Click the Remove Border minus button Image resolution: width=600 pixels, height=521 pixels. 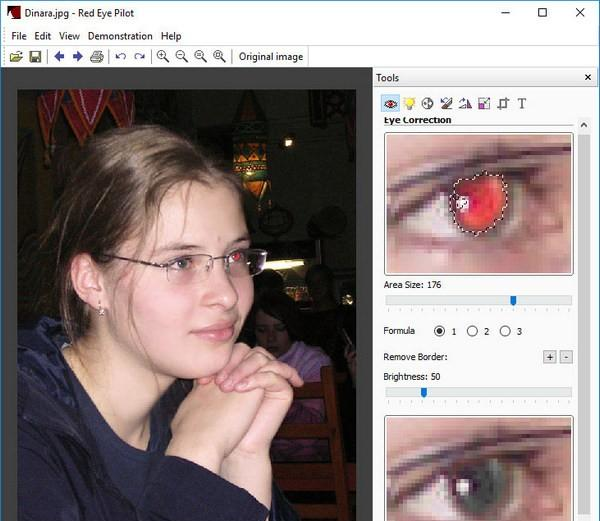[566, 357]
